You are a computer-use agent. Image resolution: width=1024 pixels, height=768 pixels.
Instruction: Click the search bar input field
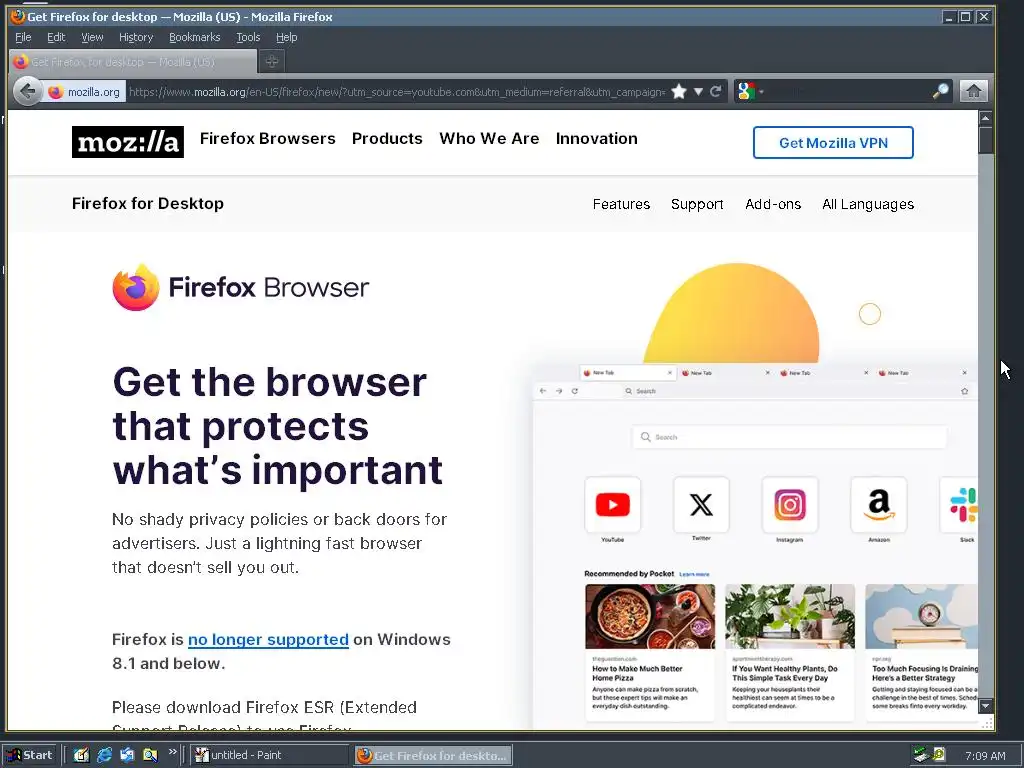coord(848,91)
